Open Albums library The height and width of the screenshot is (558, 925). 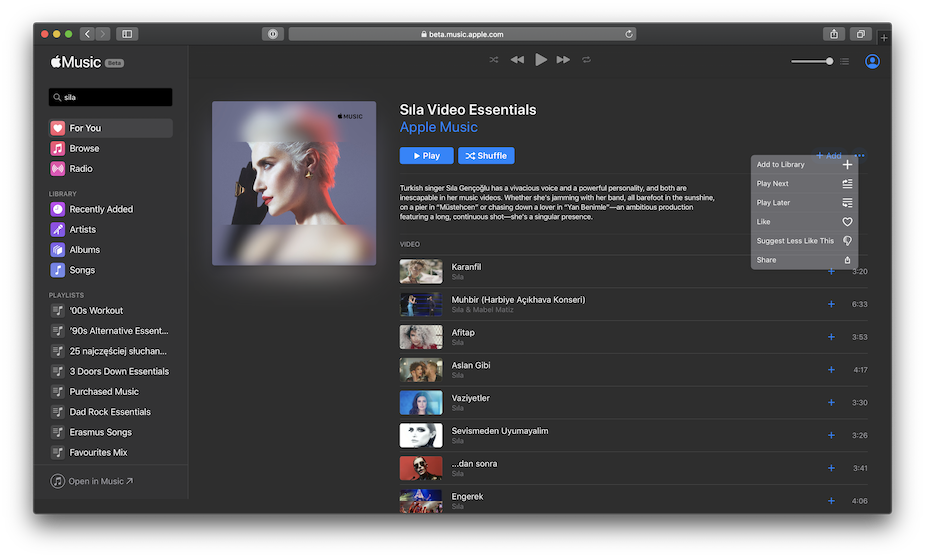coord(110,250)
